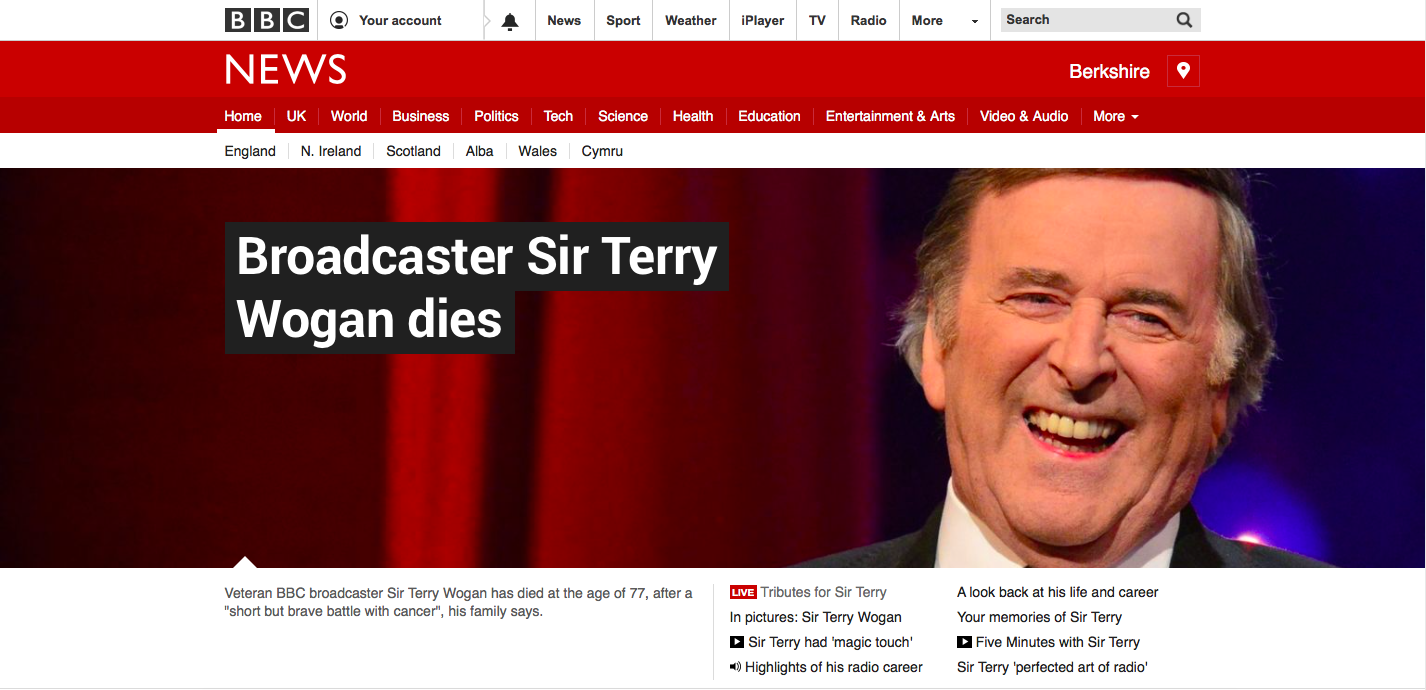The height and width of the screenshot is (690, 1426).
Task: Select the Politics tab
Action: point(496,116)
